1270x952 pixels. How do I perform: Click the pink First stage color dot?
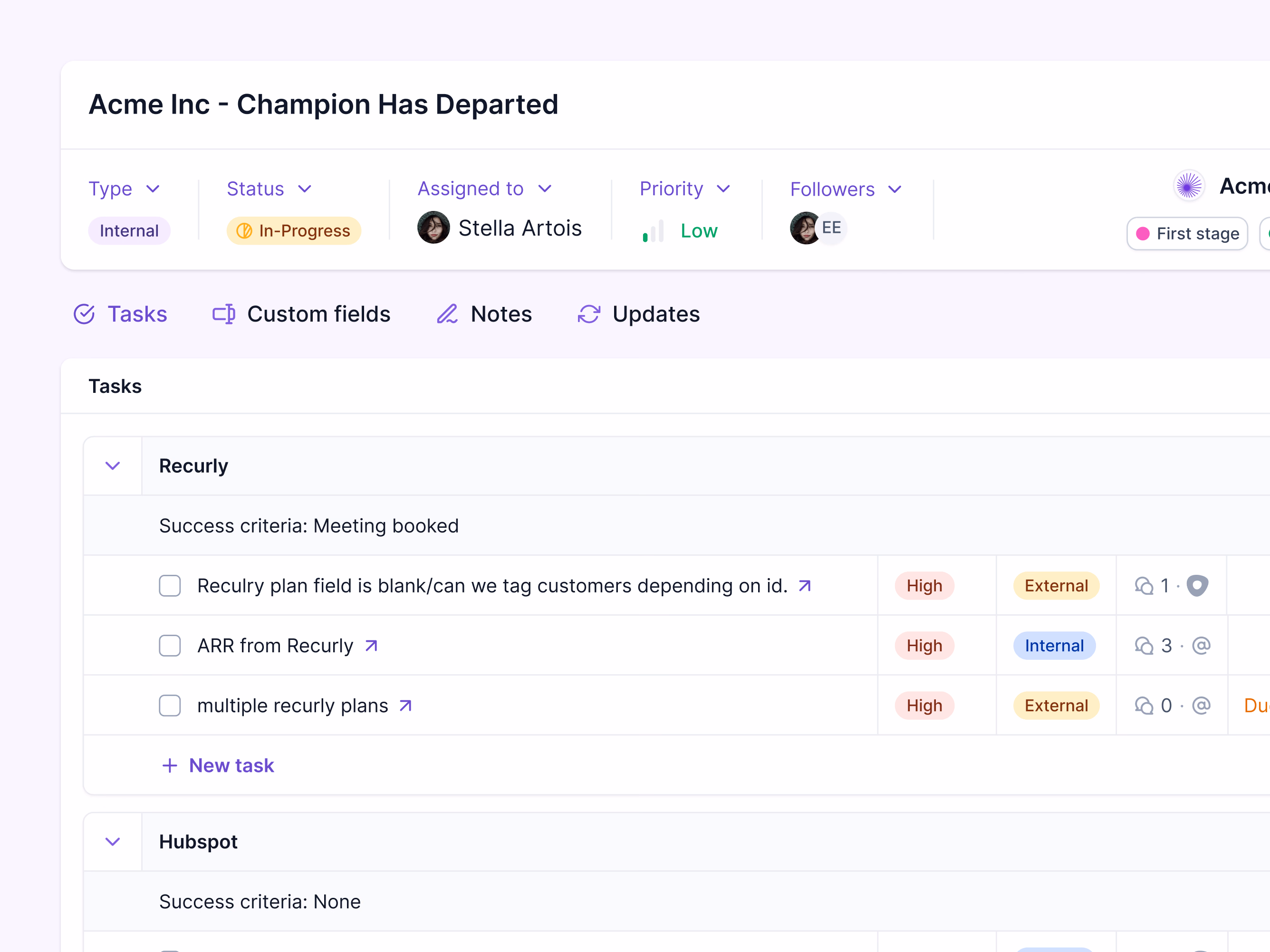point(1143,234)
